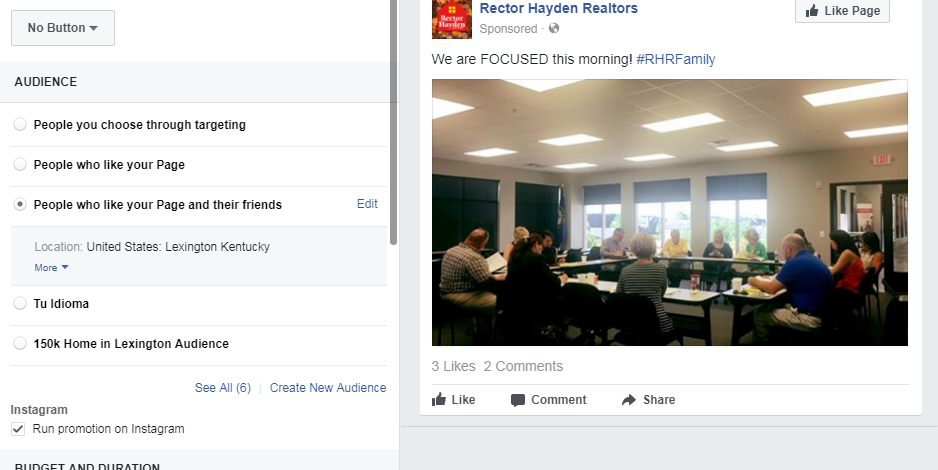Select People who like your Page radio
The height and width of the screenshot is (470, 938).
pos(20,164)
